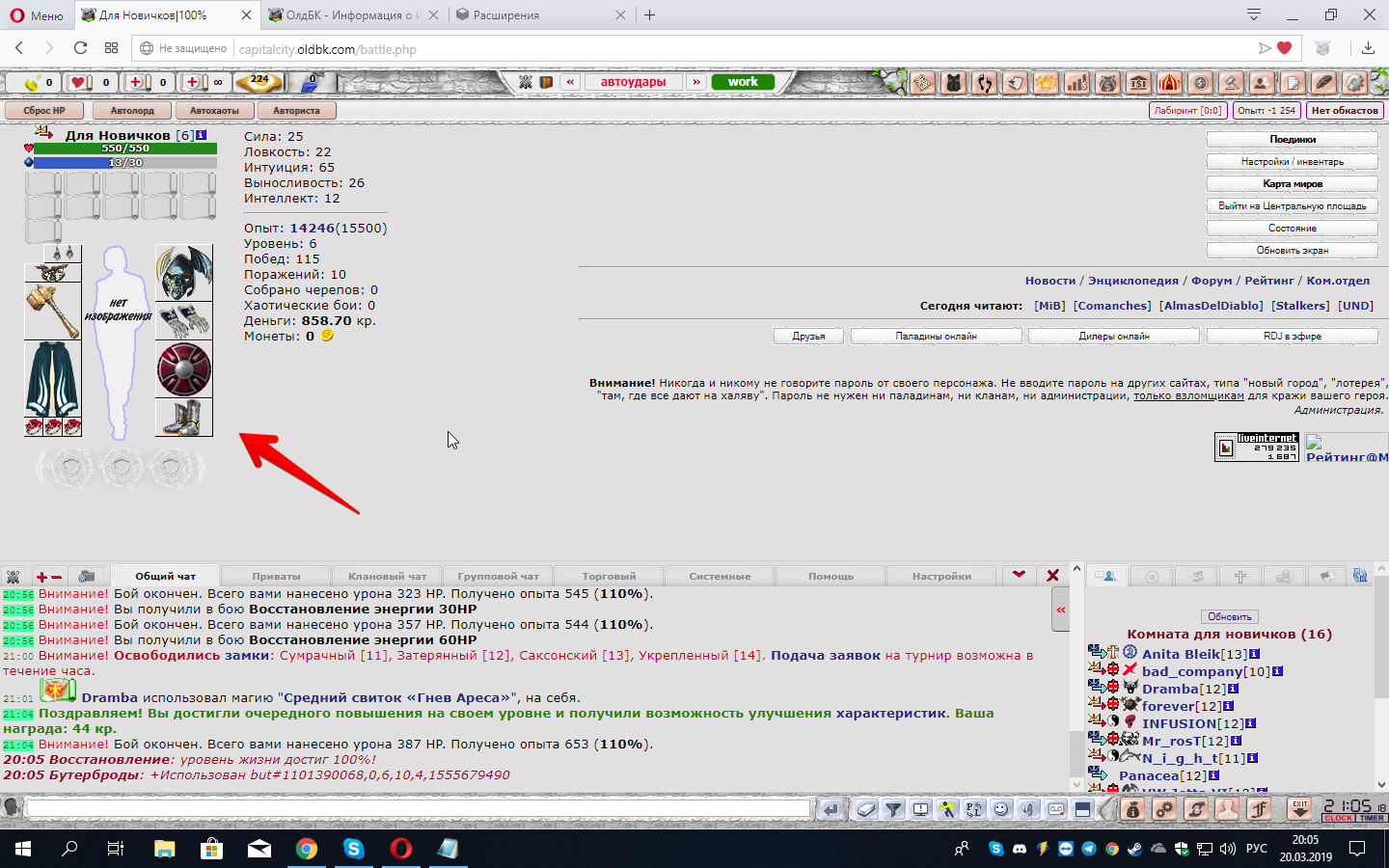Click the right double-arrow next to автоудары

tap(696, 82)
